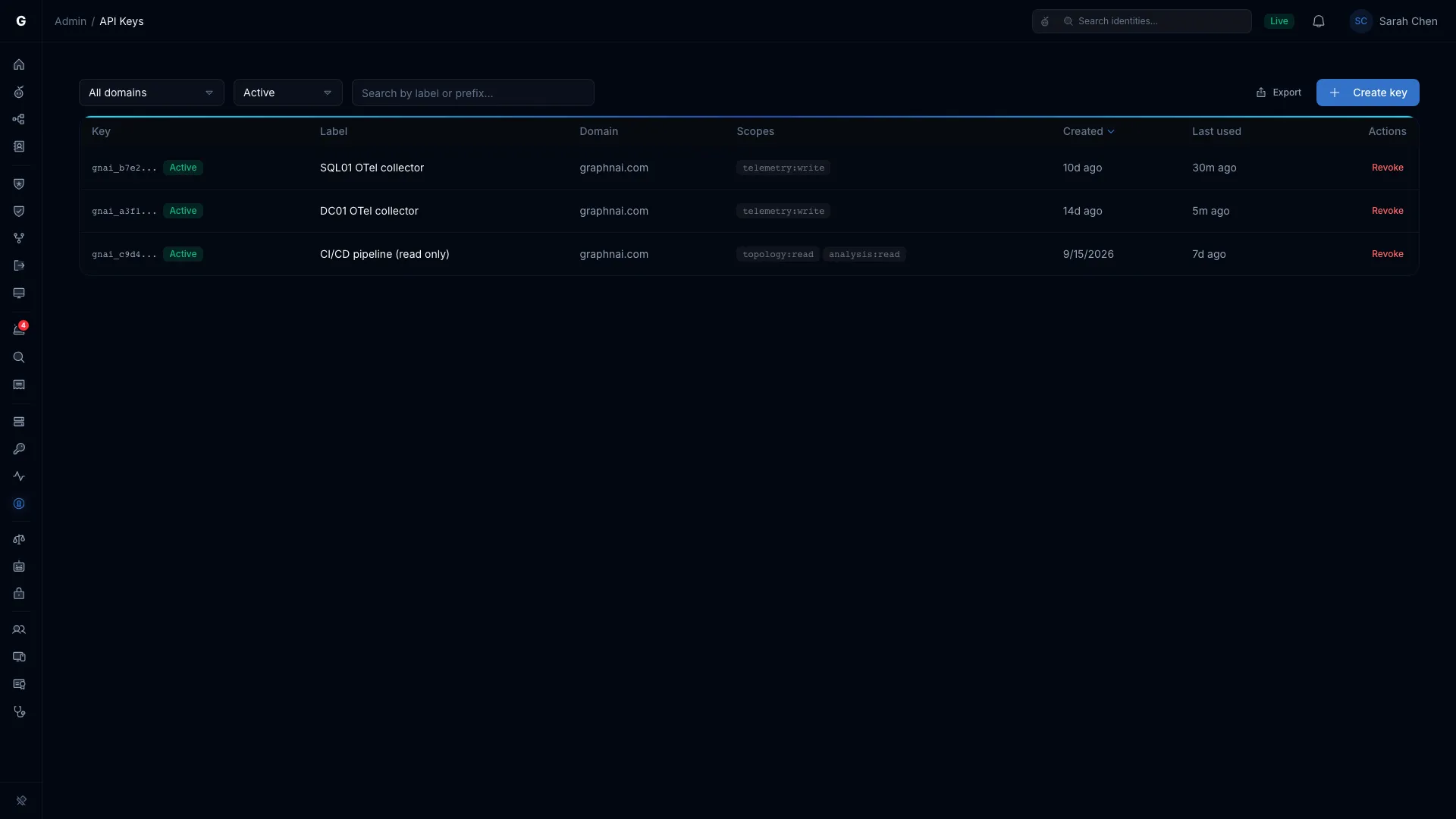
Task: Open the users group sidebar icon
Action: [19, 629]
